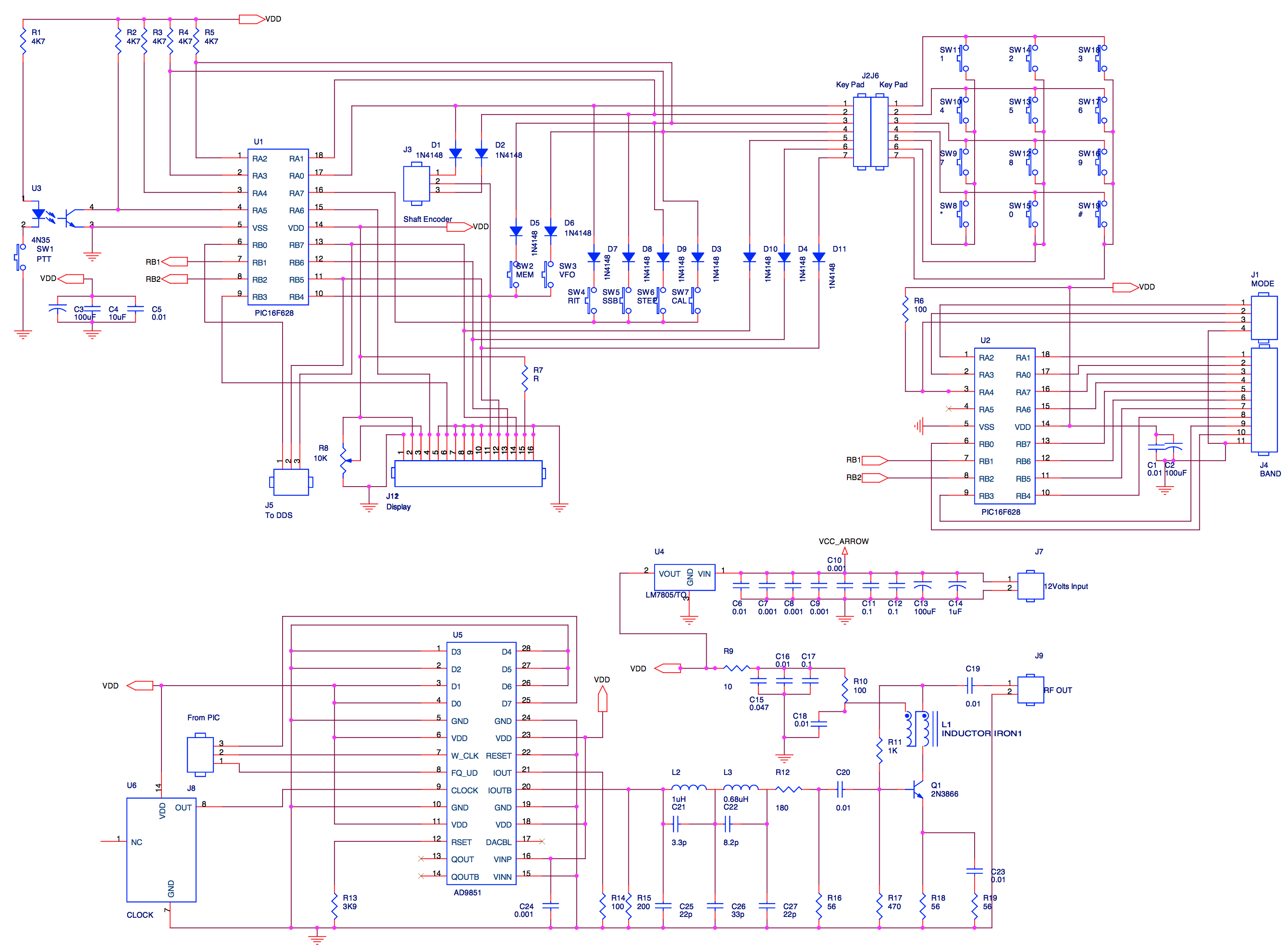
Task: Click the 'Shaft Encoder' label
Action: coord(427,219)
